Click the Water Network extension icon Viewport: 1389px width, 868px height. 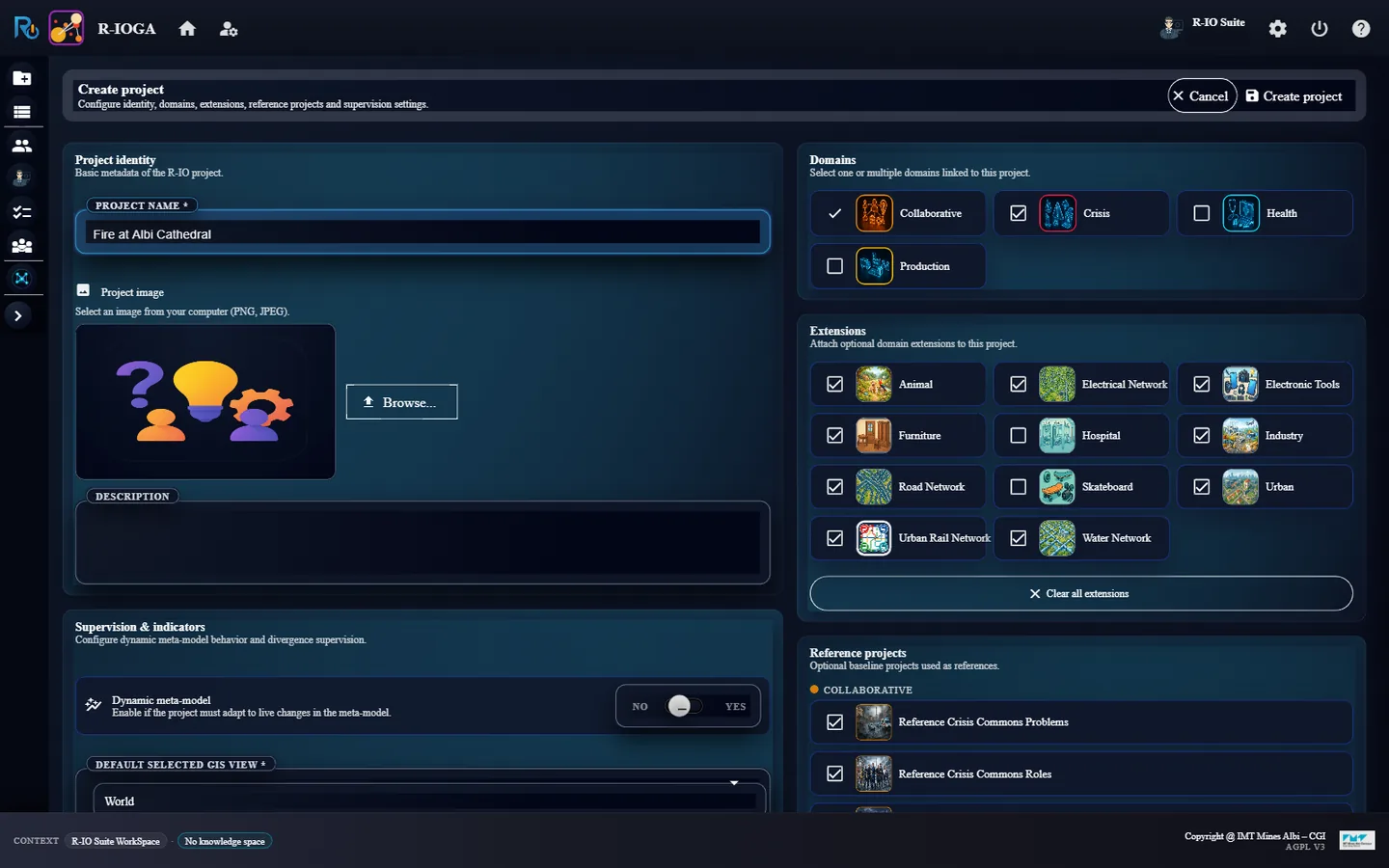1057,538
